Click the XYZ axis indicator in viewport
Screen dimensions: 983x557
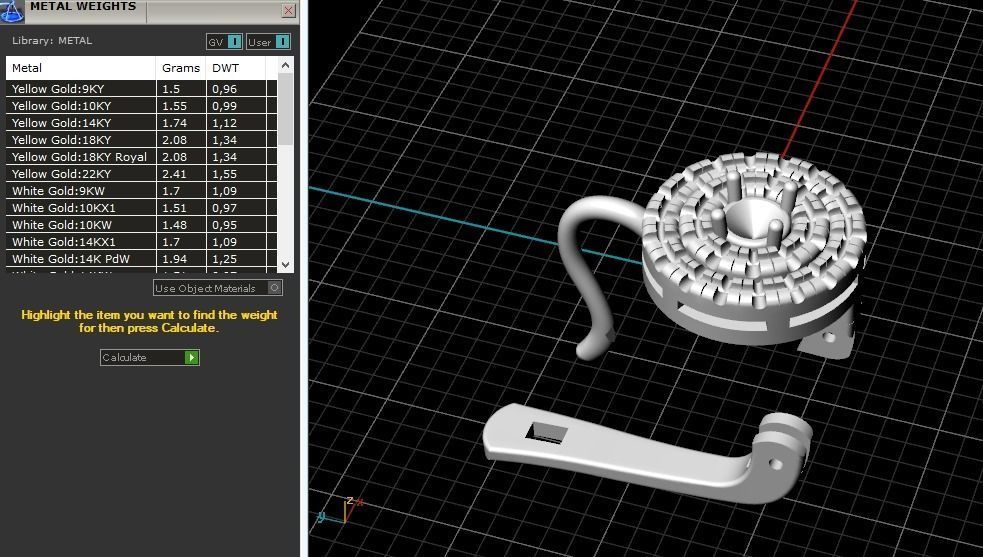point(340,510)
